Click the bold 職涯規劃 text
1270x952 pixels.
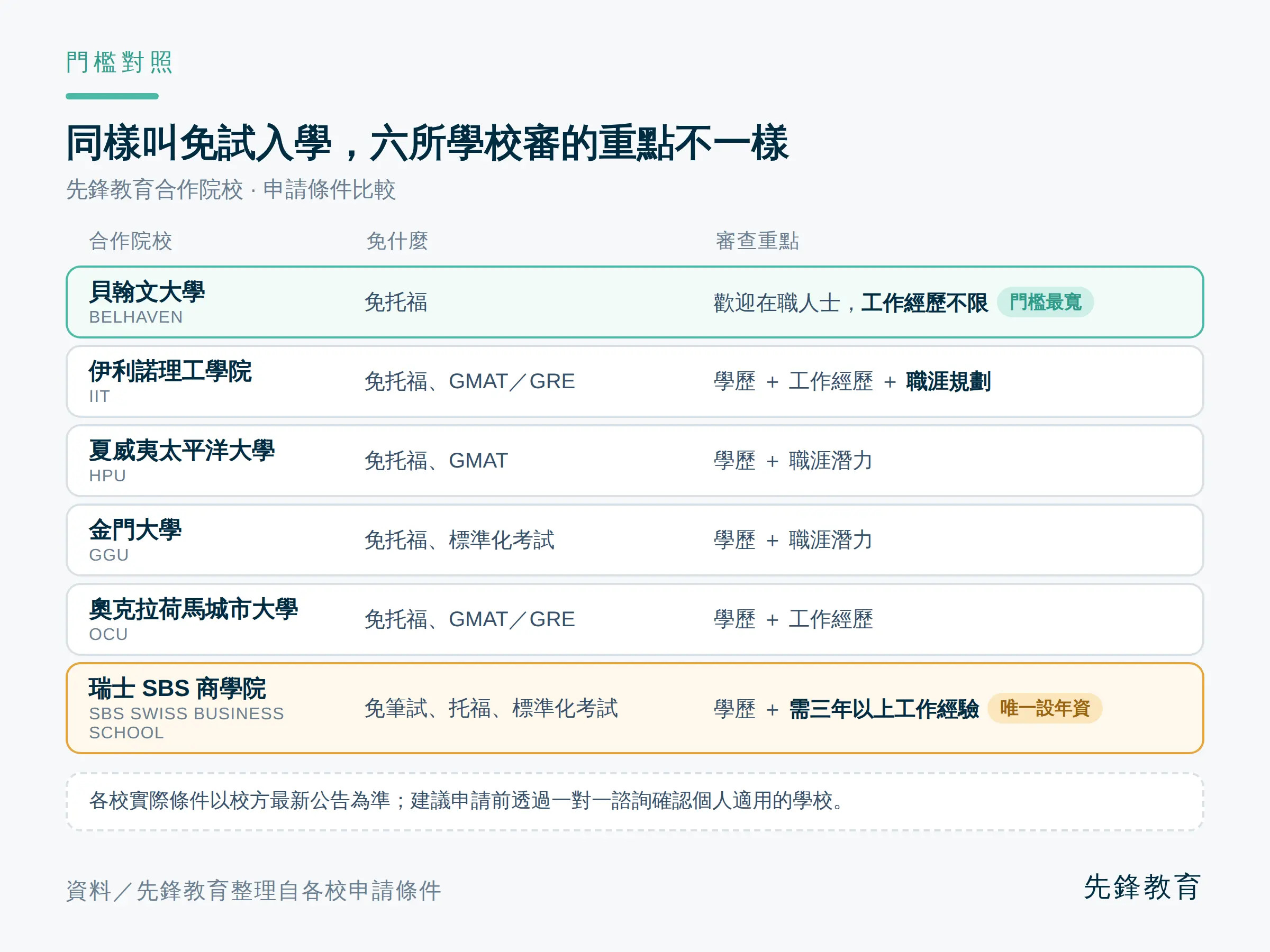tap(948, 382)
